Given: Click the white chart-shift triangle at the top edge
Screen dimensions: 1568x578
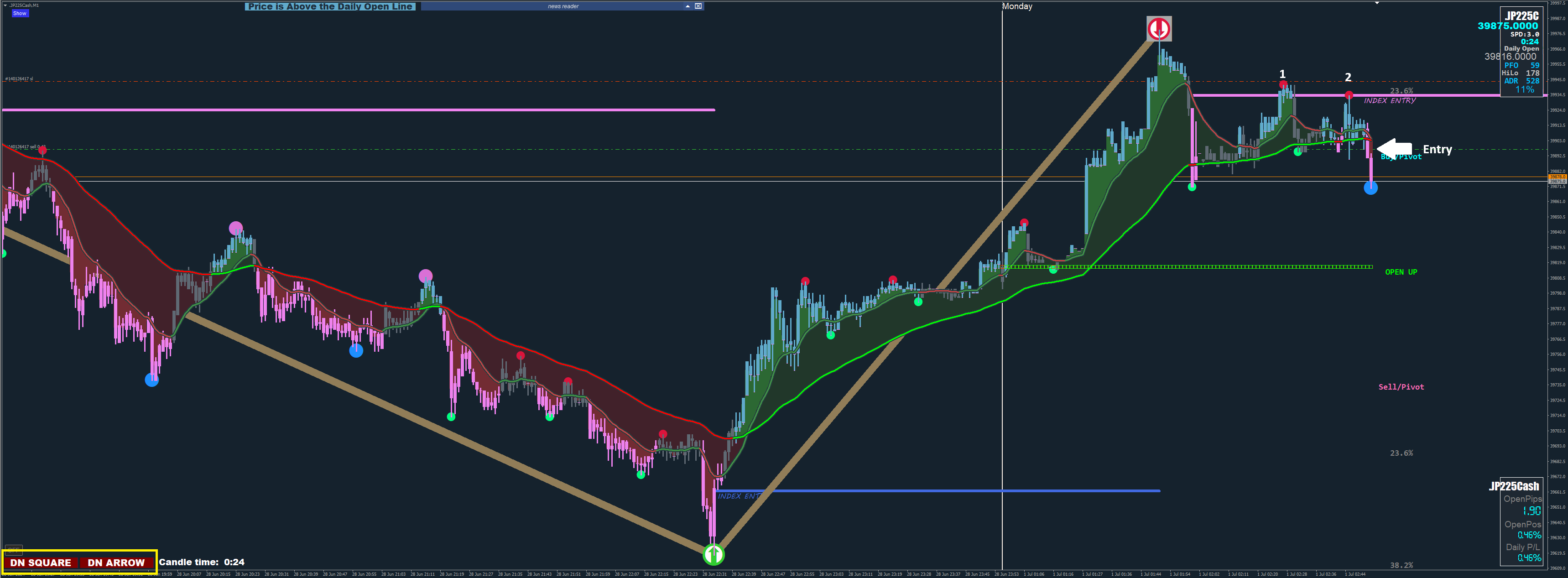Looking at the screenshot, I should click(x=1376, y=3).
